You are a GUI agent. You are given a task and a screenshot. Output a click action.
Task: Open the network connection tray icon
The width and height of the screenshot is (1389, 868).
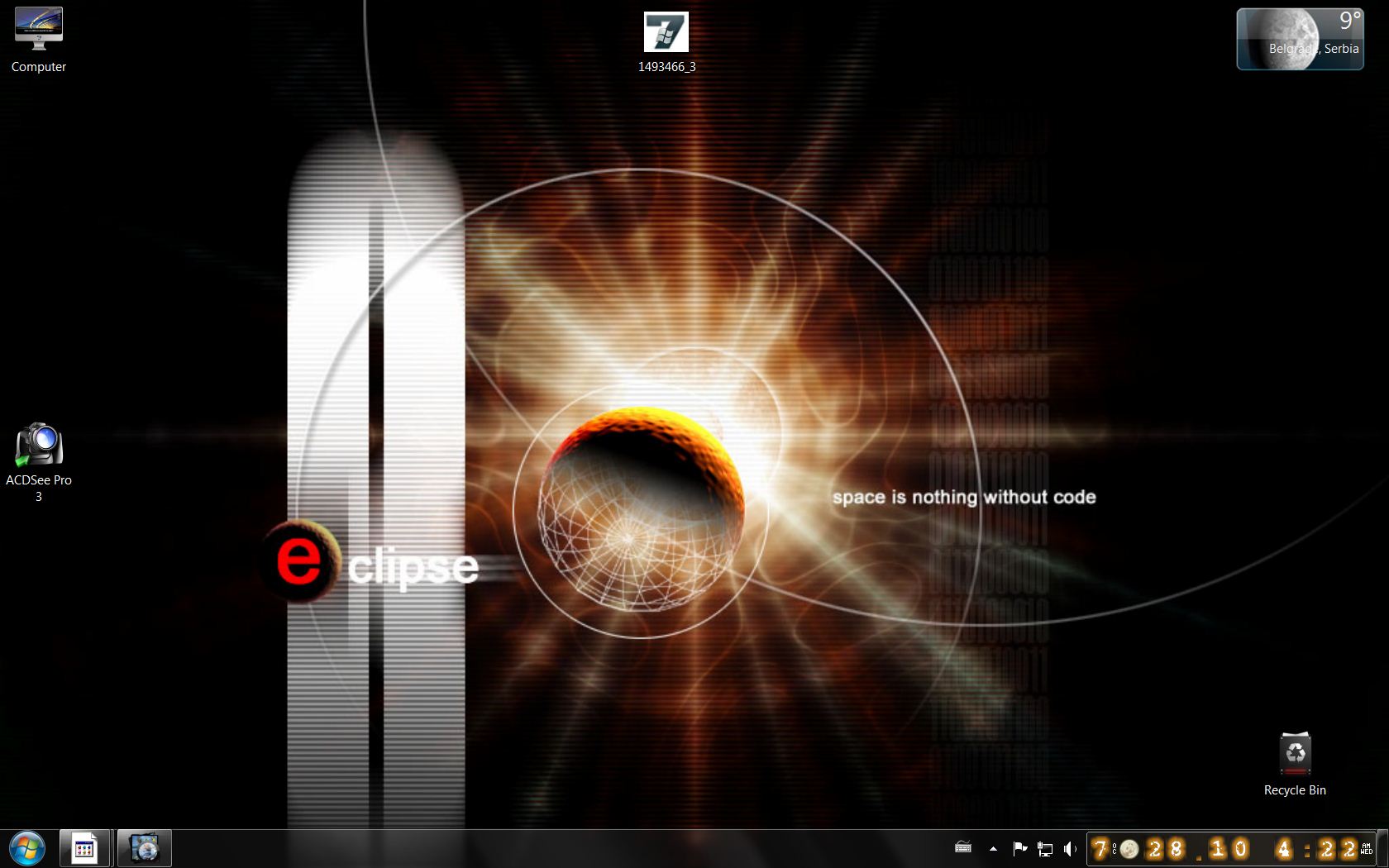[1045, 848]
